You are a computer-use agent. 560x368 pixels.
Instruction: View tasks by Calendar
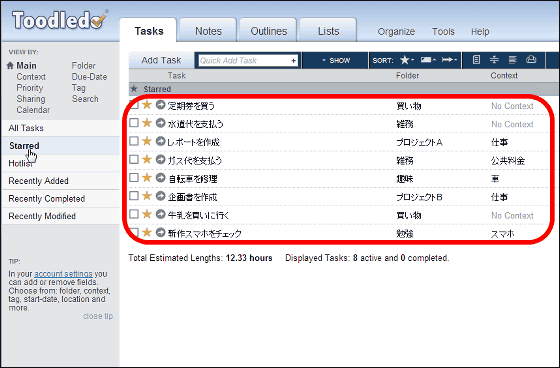click(x=33, y=110)
